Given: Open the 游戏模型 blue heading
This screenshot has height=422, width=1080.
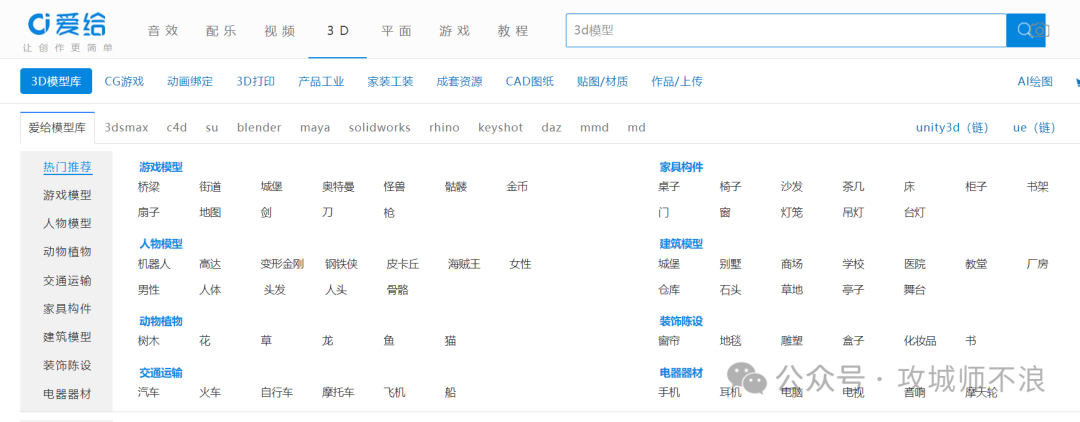Looking at the screenshot, I should point(160,167).
